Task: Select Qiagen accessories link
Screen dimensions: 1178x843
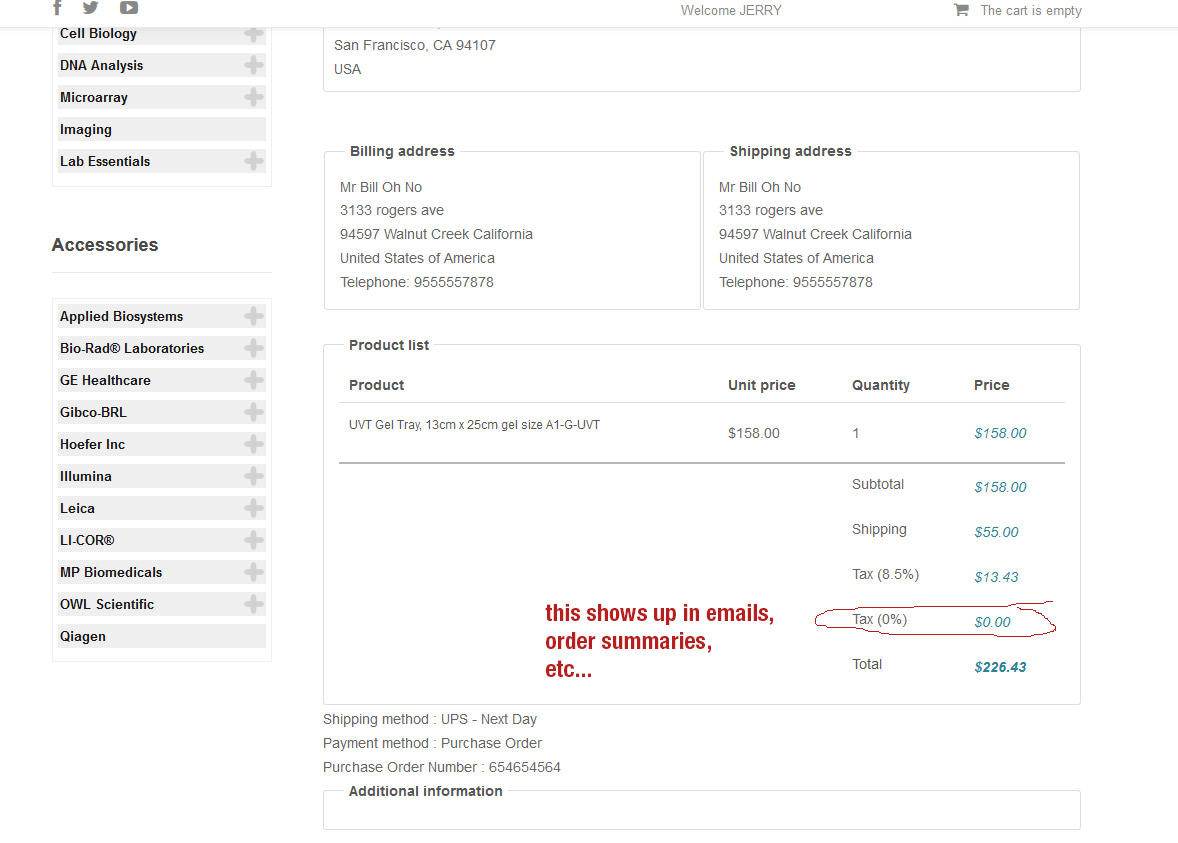Action: (83, 636)
